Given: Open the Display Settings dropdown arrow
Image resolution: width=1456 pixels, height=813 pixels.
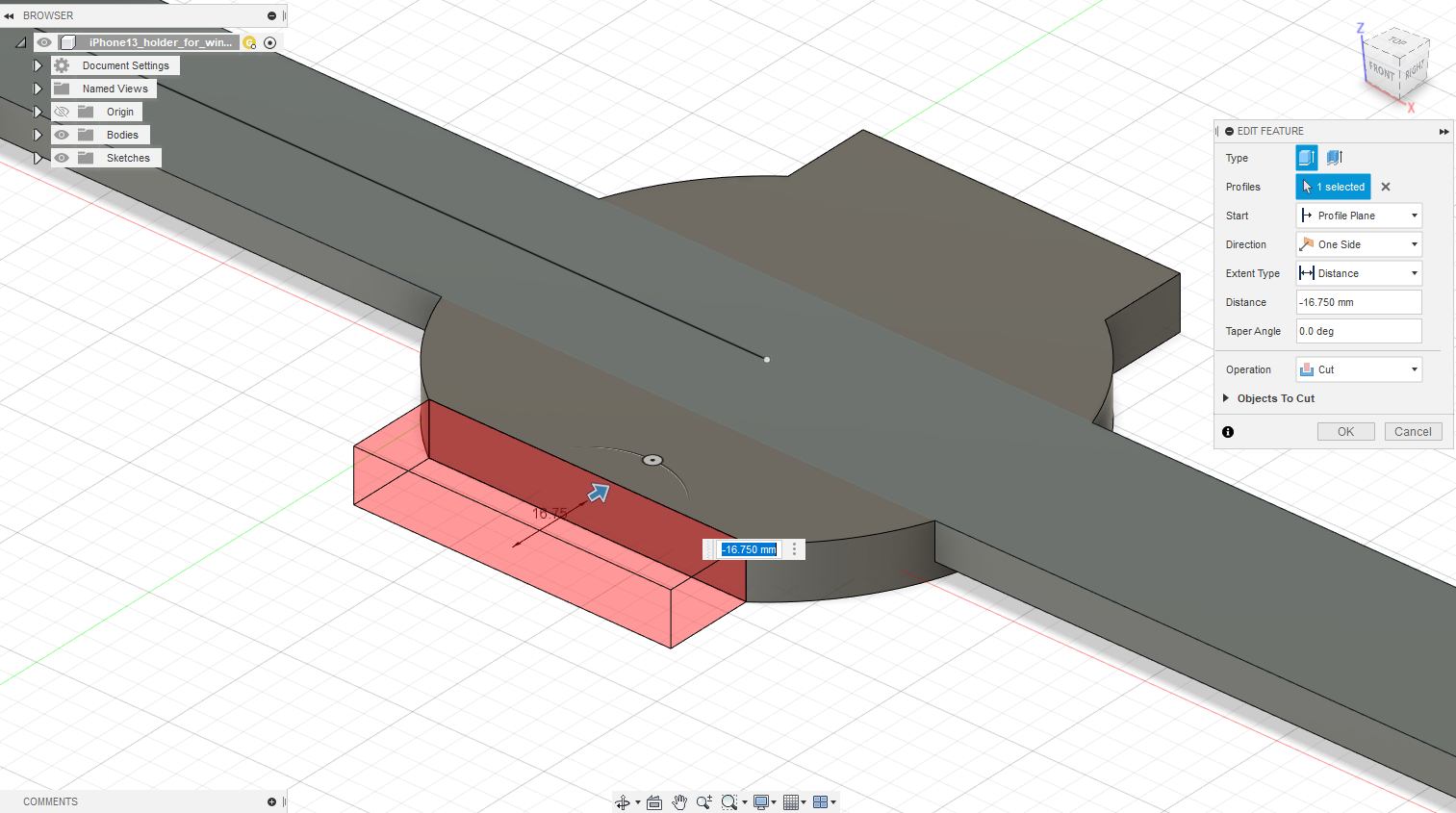Looking at the screenshot, I should pos(774,802).
